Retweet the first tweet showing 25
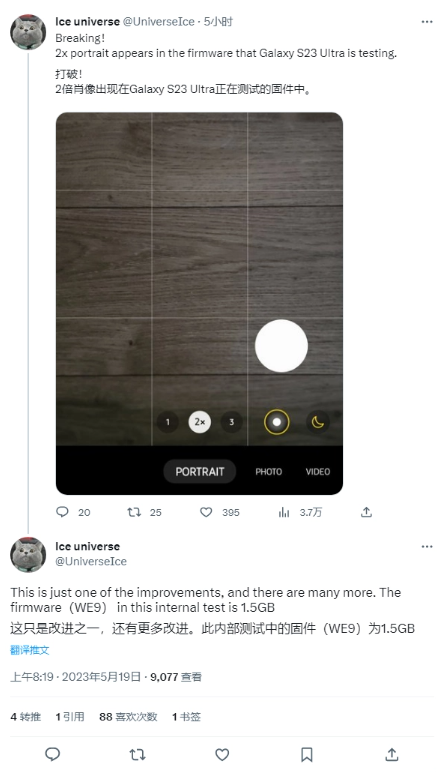This screenshot has height=772, width=437. click(x=144, y=512)
